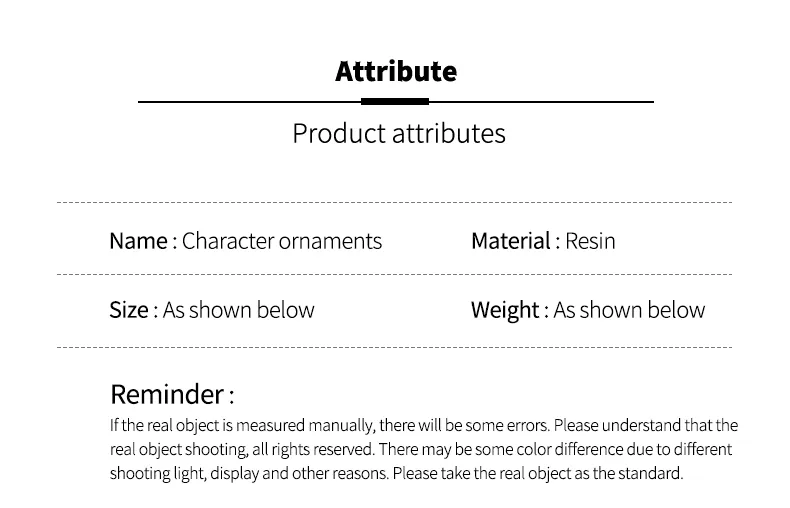
Task: Click the thick black bar under Attribute
Action: tap(395, 101)
